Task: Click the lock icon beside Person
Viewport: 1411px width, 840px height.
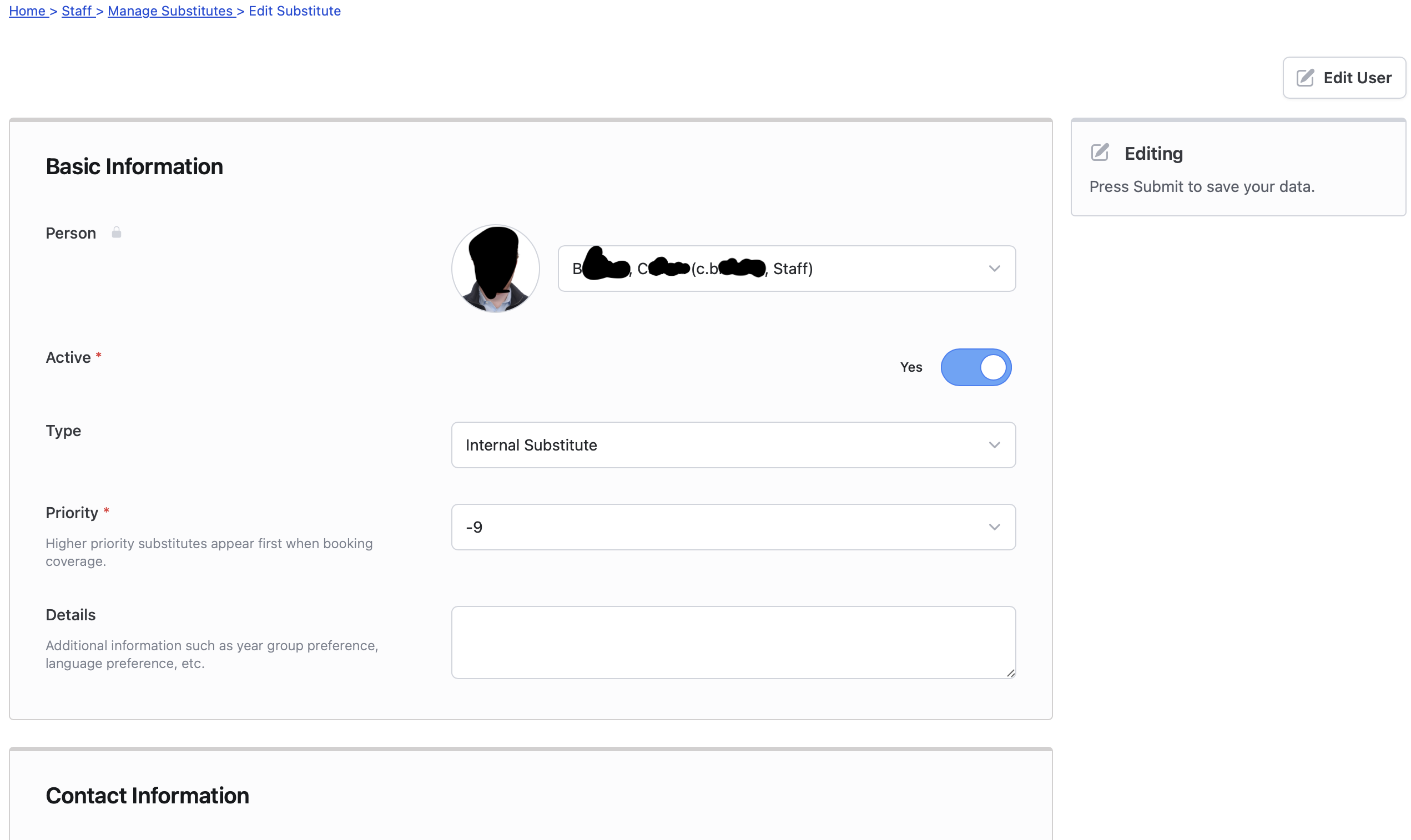Action: (117, 232)
